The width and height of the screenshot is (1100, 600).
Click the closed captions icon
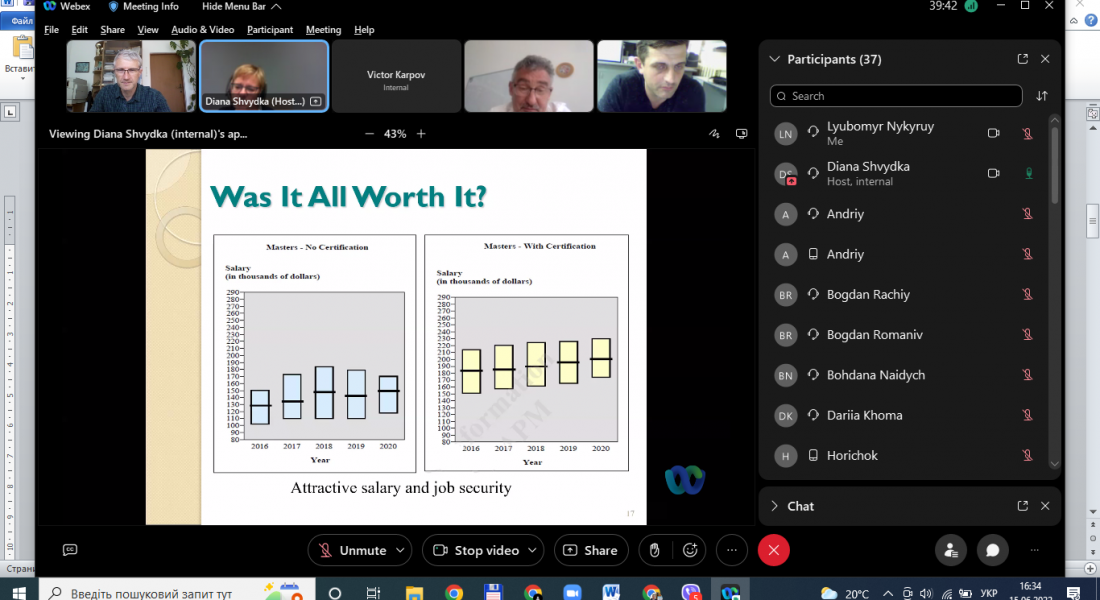[70, 550]
